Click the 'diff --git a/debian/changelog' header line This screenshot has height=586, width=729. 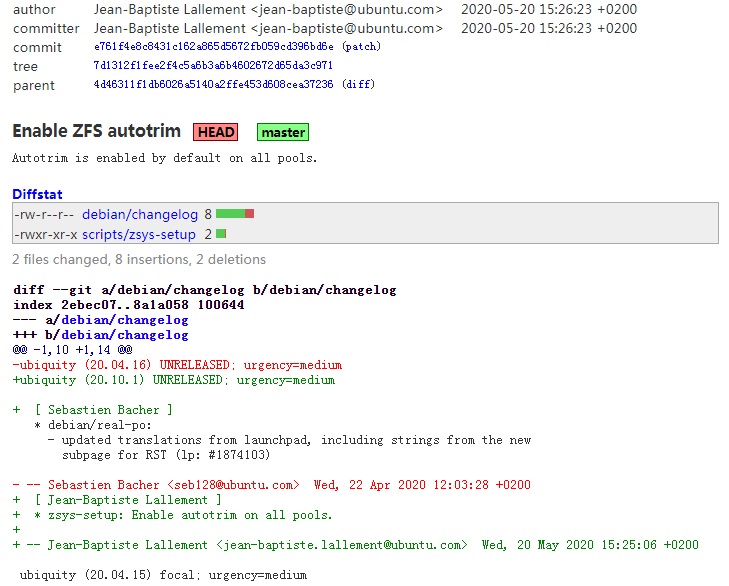(x=205, y=290)
